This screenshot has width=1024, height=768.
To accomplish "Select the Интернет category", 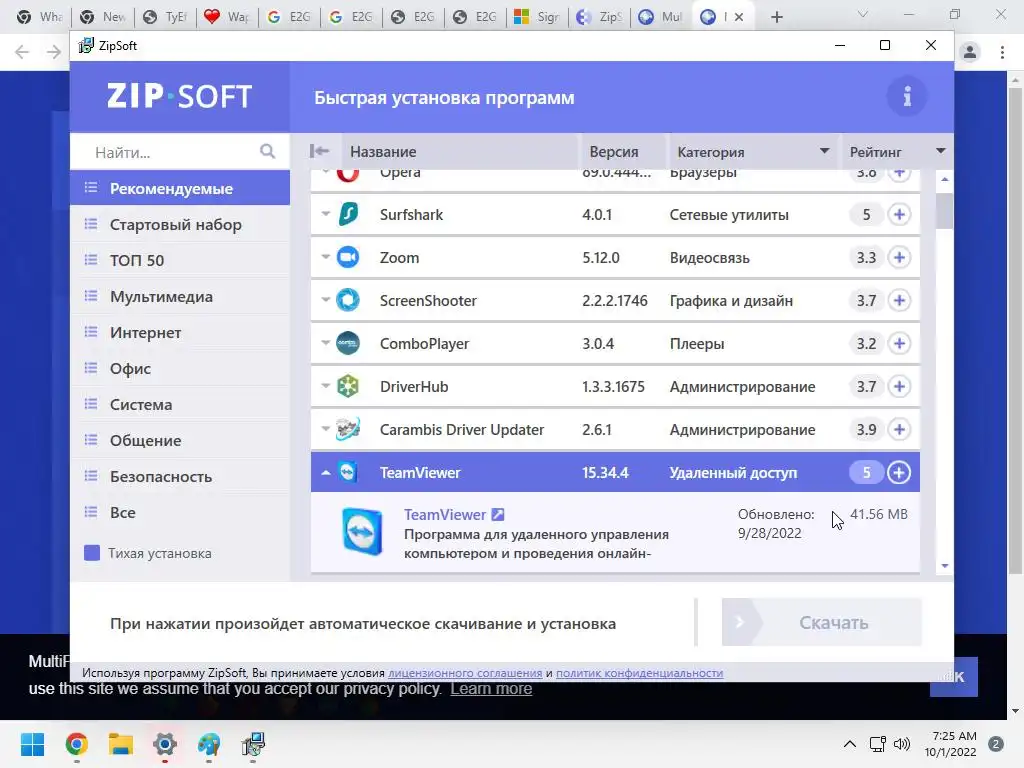I will tap(180, 332).
